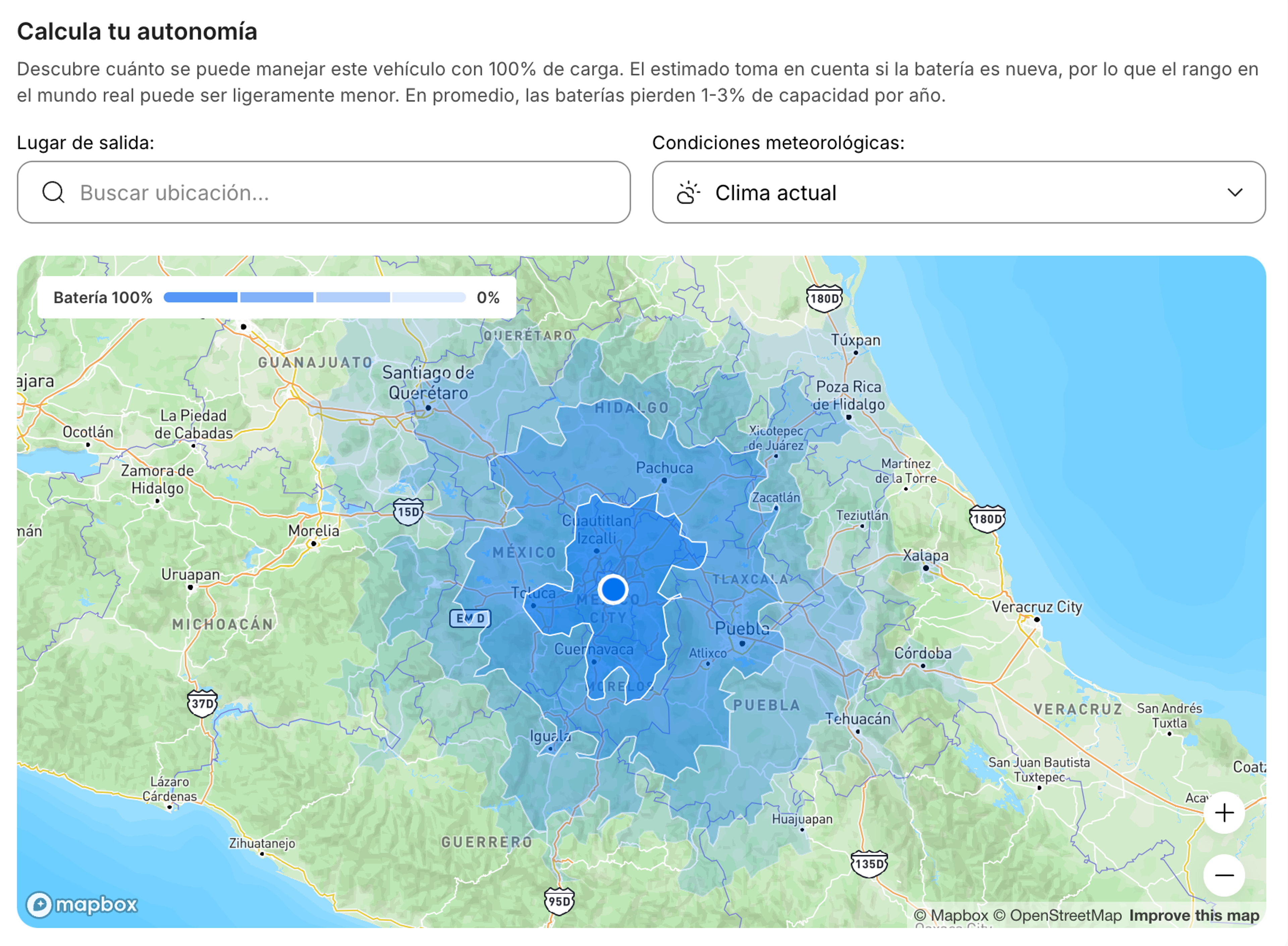Screen dimensions: 1288x946
Task: Click the Batería 100% legend label
Action: (103, 297)
